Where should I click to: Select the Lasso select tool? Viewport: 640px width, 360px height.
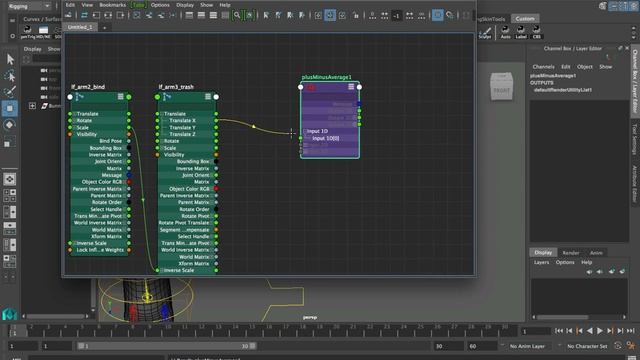(10, 76)
